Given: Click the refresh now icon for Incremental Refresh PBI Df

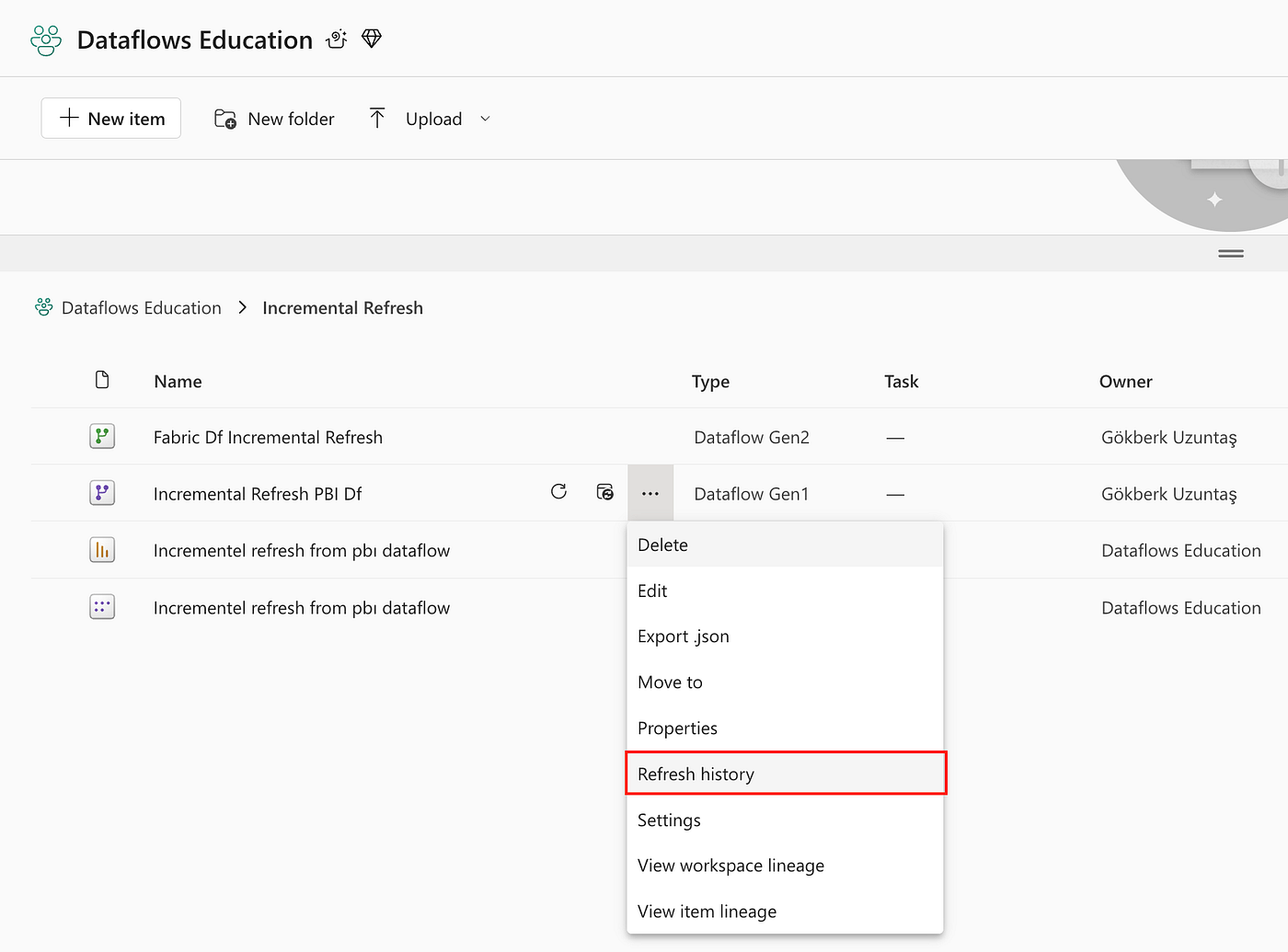Looking at the screenshot, I should tap(558, 492).
